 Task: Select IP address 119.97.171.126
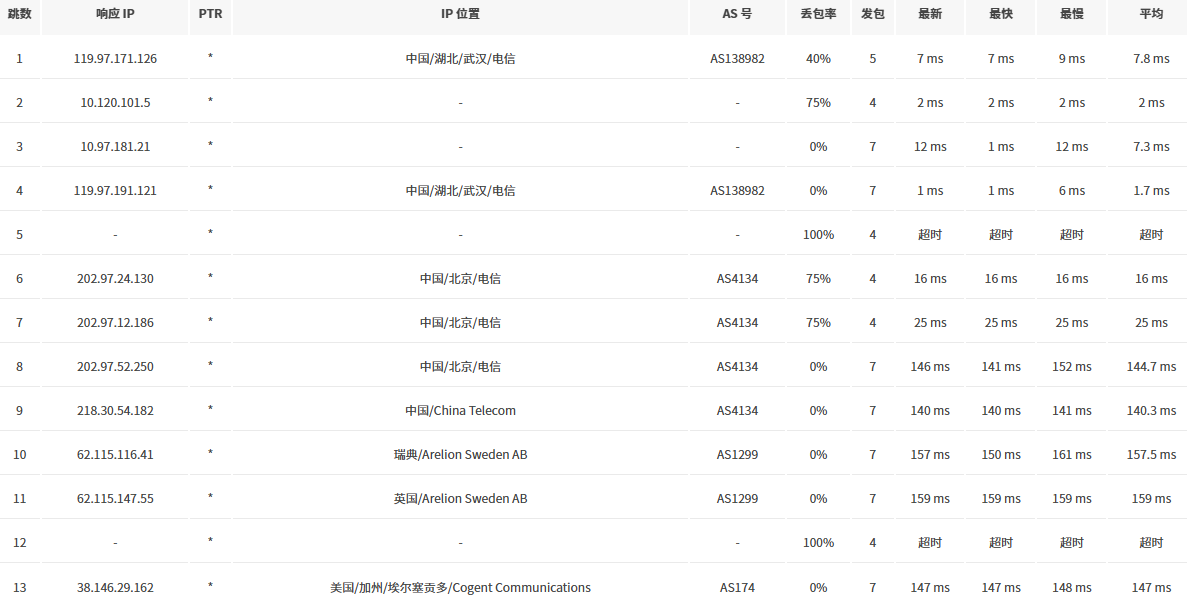coord(115,58)
